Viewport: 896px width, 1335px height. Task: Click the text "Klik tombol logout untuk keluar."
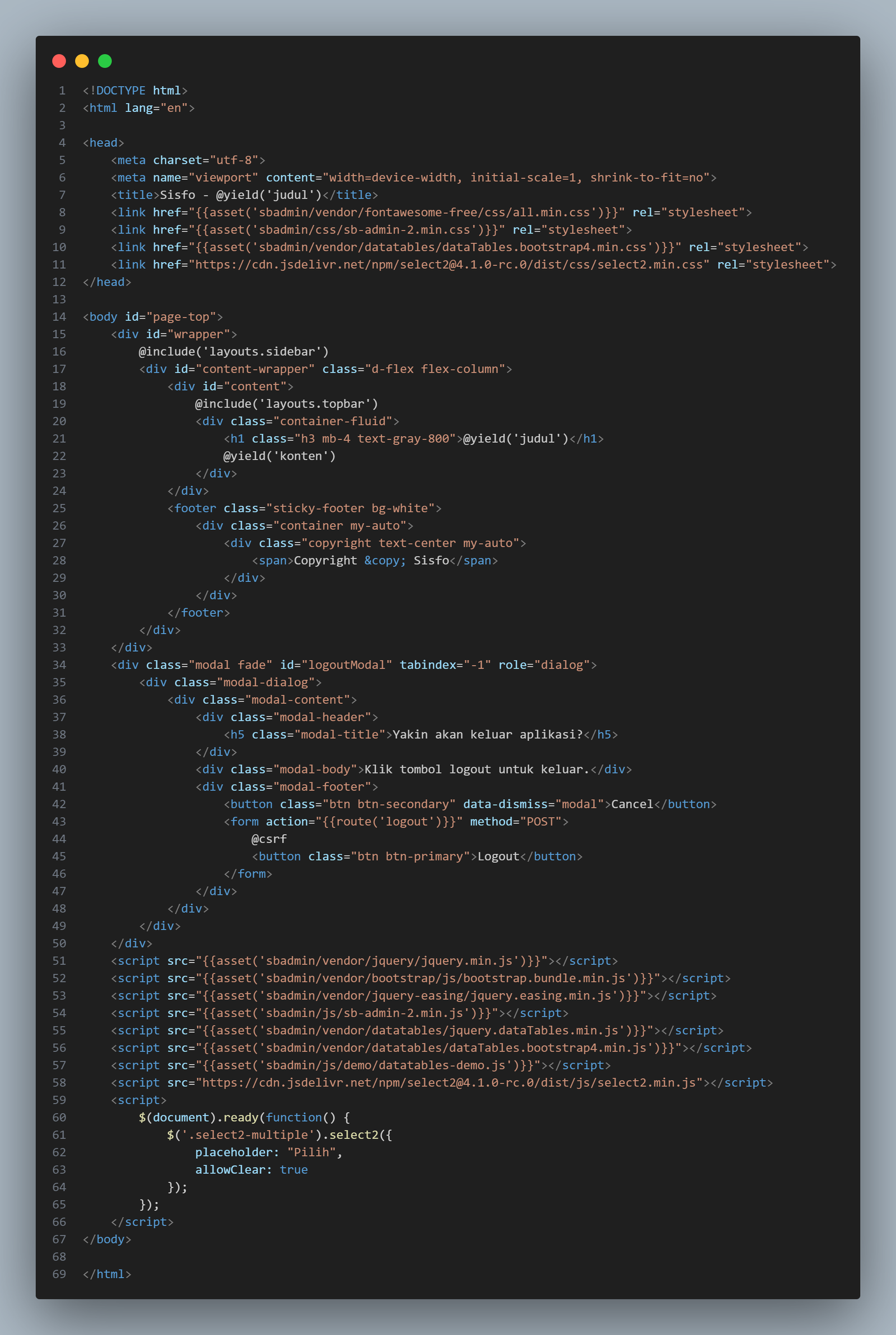click(477, 770)
